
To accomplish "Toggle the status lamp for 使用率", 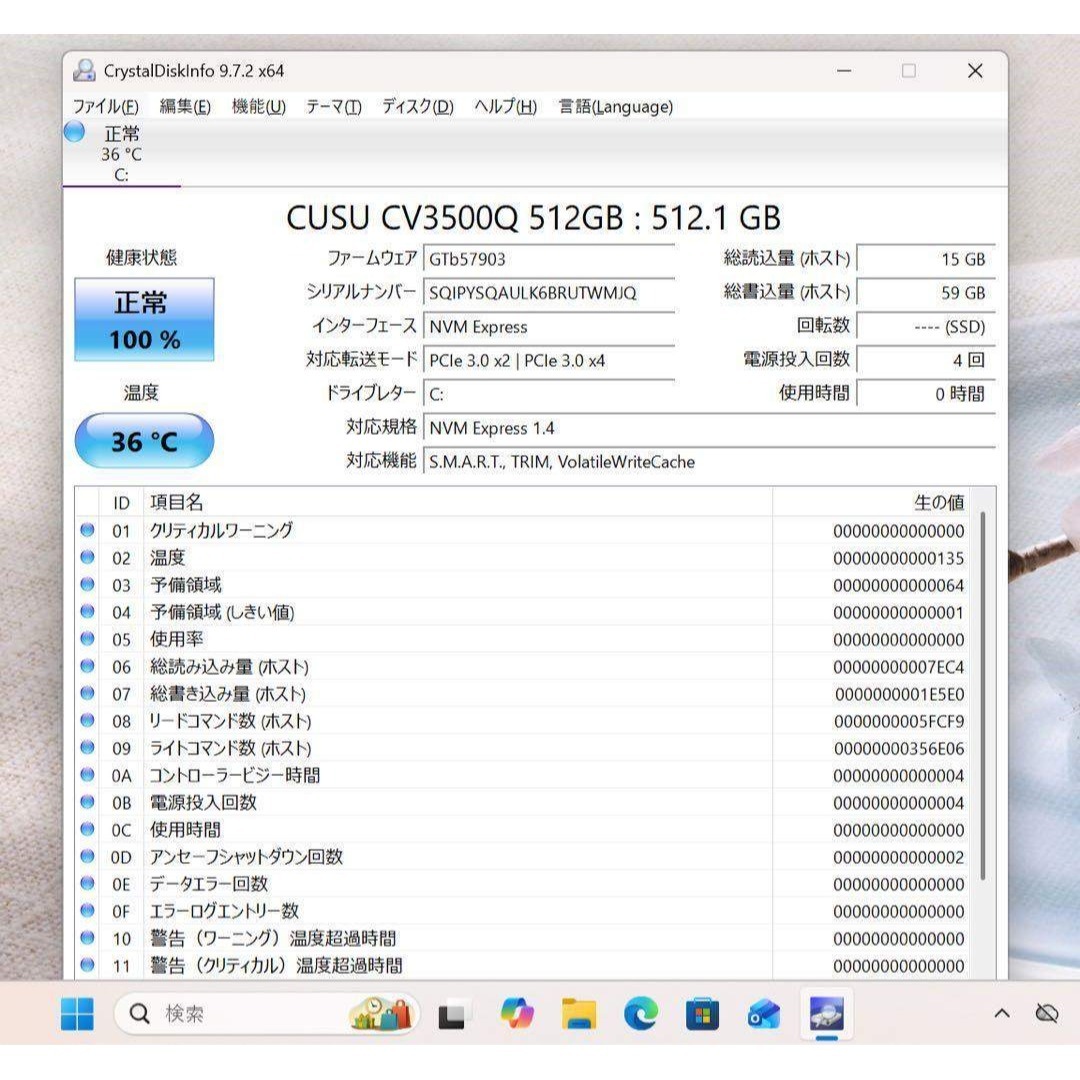I will pyautogui.click(x=88, y=639).
